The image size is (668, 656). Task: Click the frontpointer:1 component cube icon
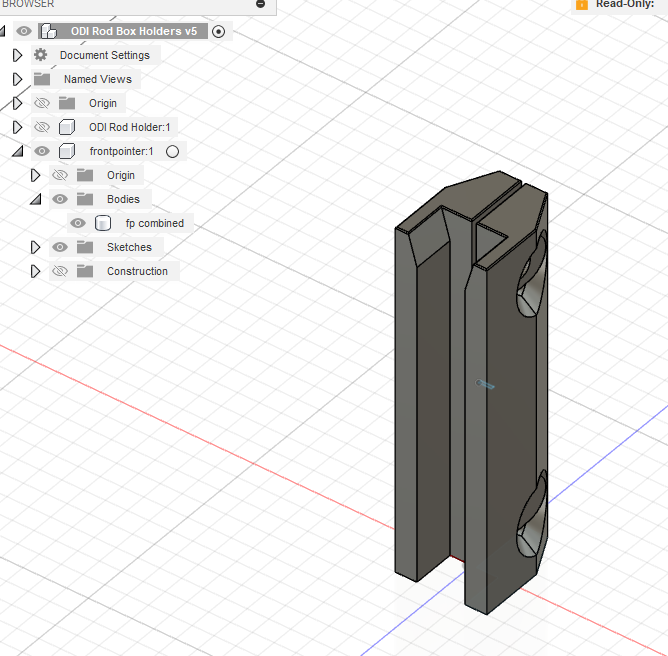pos(67,151)
